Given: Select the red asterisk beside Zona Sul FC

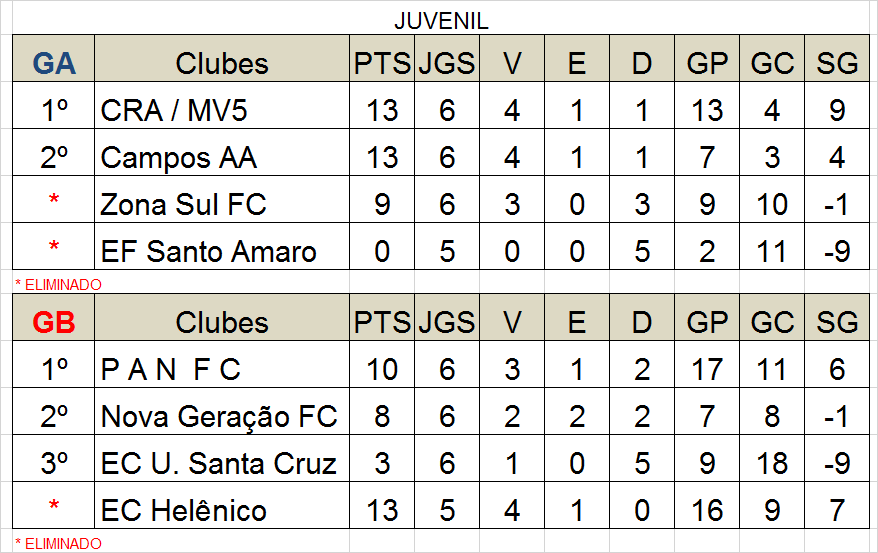Looking at the screenshot, I should click(54, 200).
